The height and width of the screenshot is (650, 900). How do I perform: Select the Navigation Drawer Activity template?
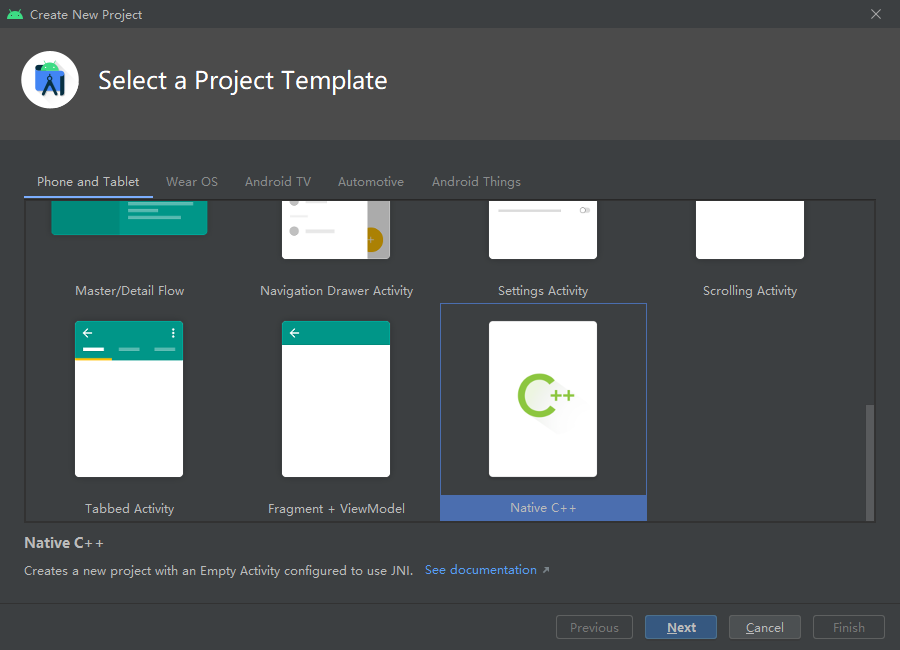pos(336,232)
